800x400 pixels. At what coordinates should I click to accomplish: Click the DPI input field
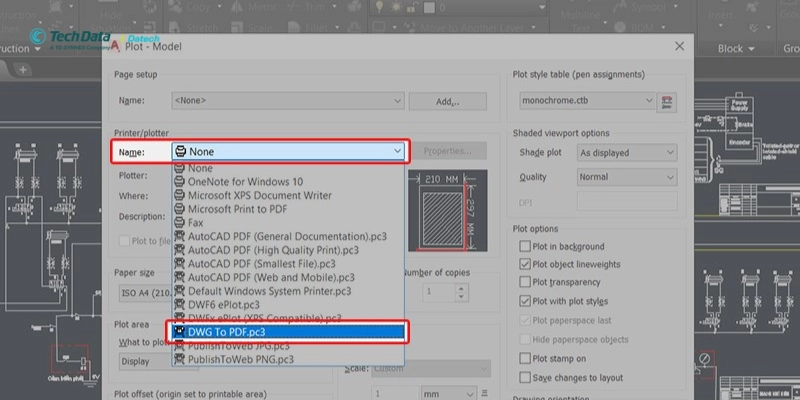628,202
